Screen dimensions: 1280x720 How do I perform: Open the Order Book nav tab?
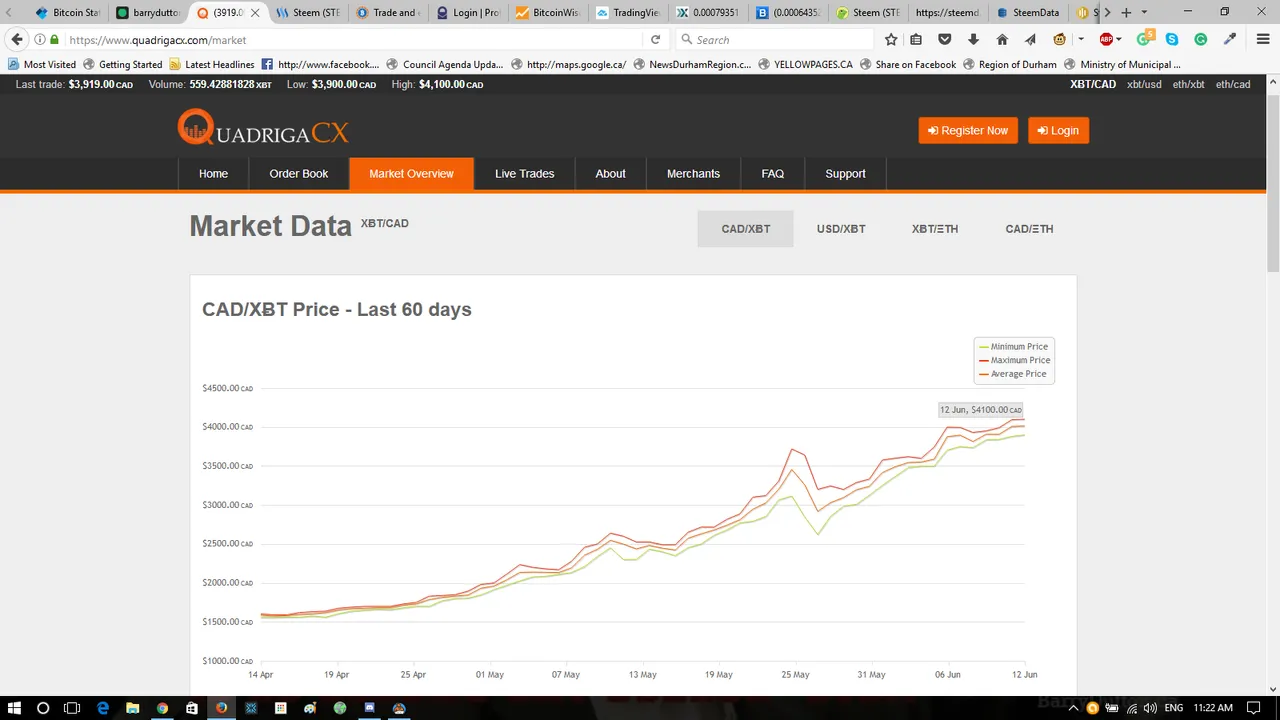[x=298, y=174]
